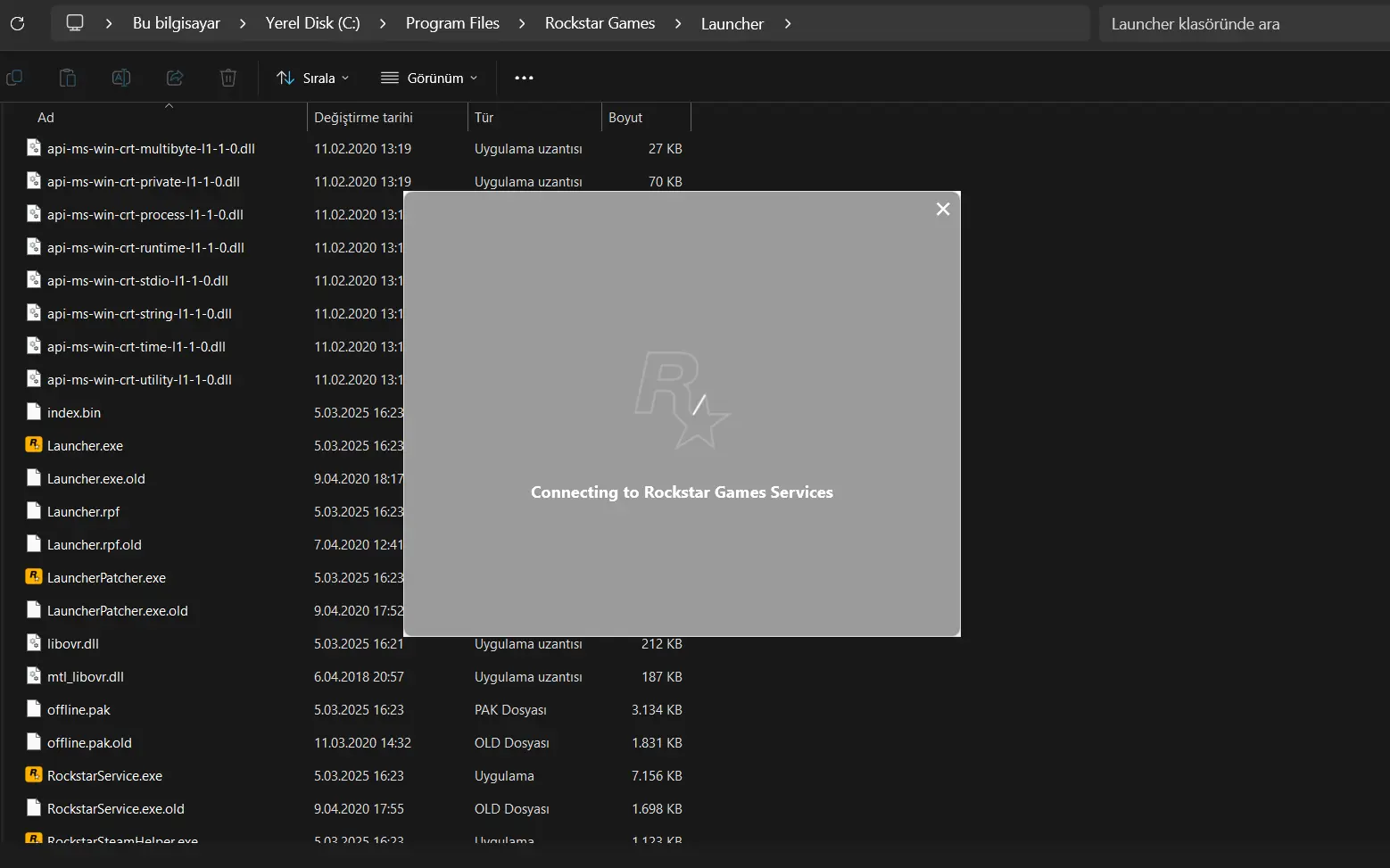This screenshot has height=868, width=1390.
Task: Click the api-ms-win-crt-time dll file icon
Action: click(34, 346)
